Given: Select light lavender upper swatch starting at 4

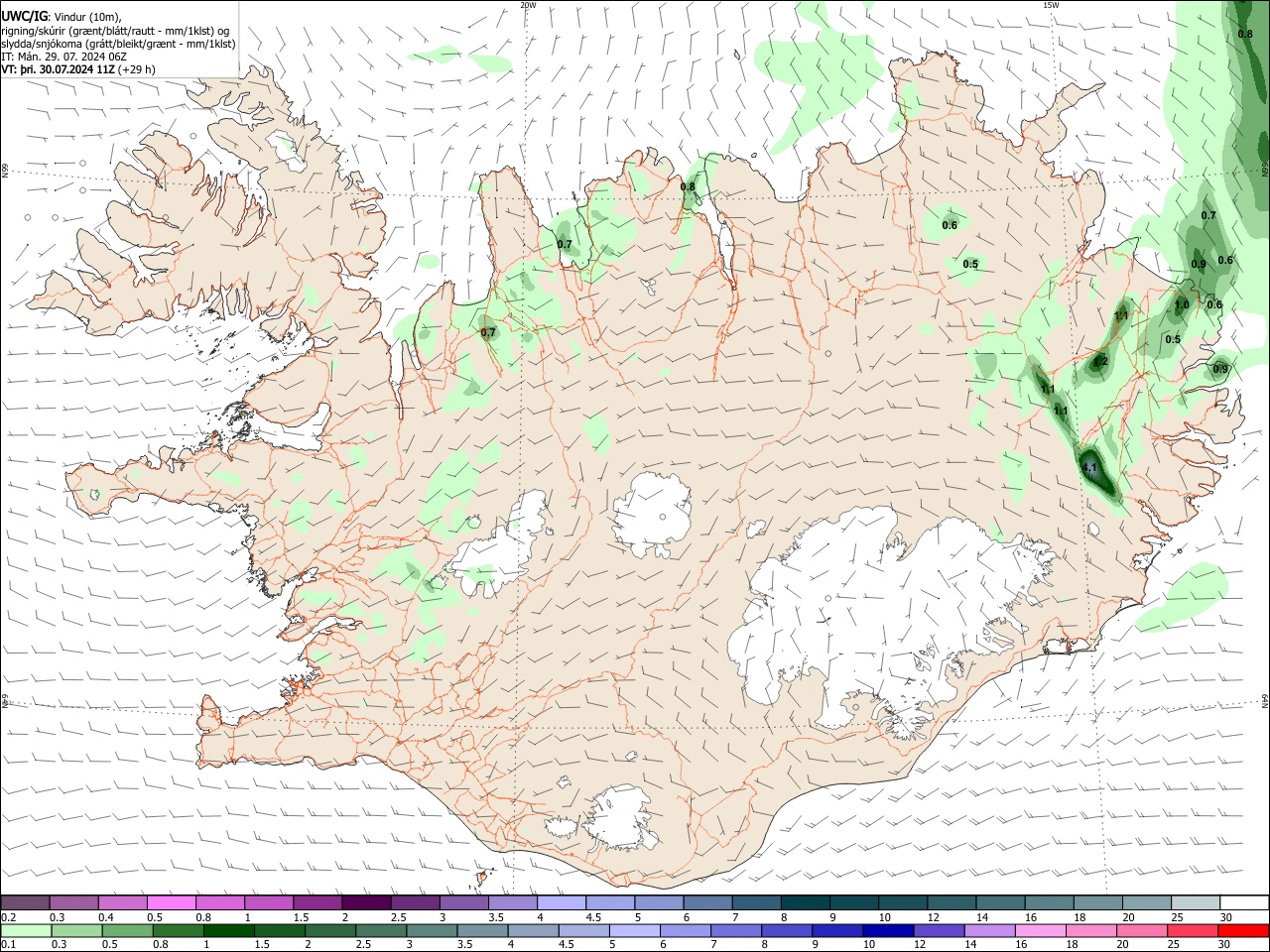Looking at the screenshot, I should click(x=562, y=902).
